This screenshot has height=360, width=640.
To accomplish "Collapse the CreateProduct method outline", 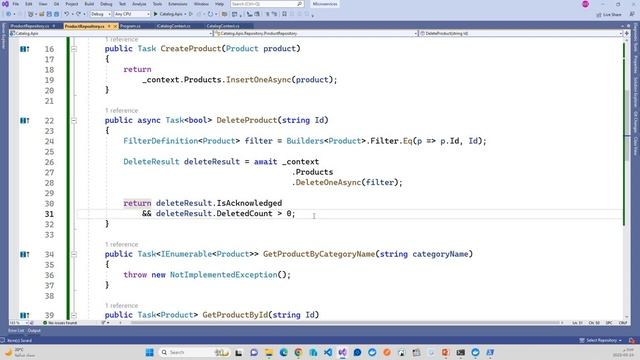I will tap(74, 49).
